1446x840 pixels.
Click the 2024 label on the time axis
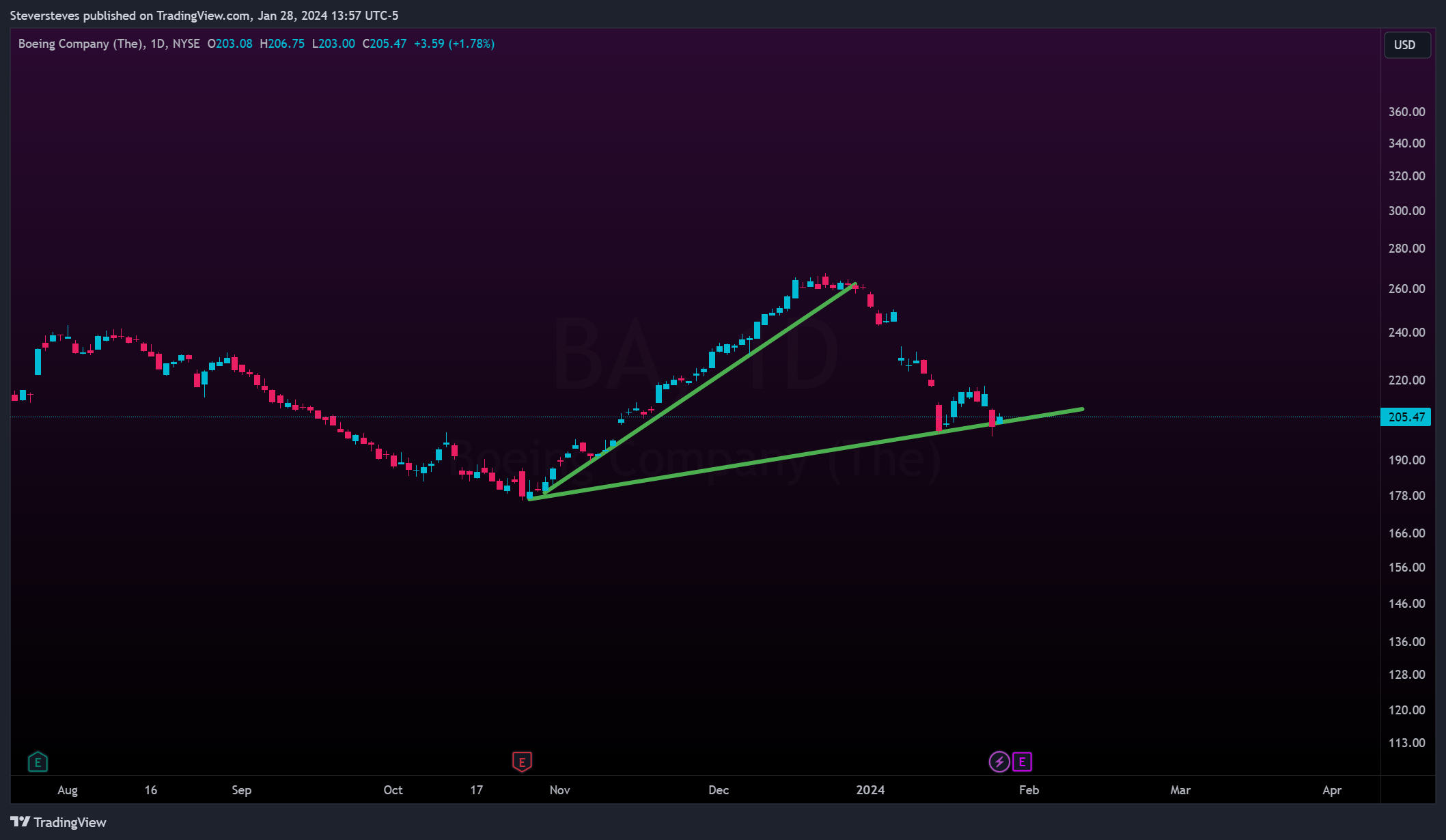[870, 790]
